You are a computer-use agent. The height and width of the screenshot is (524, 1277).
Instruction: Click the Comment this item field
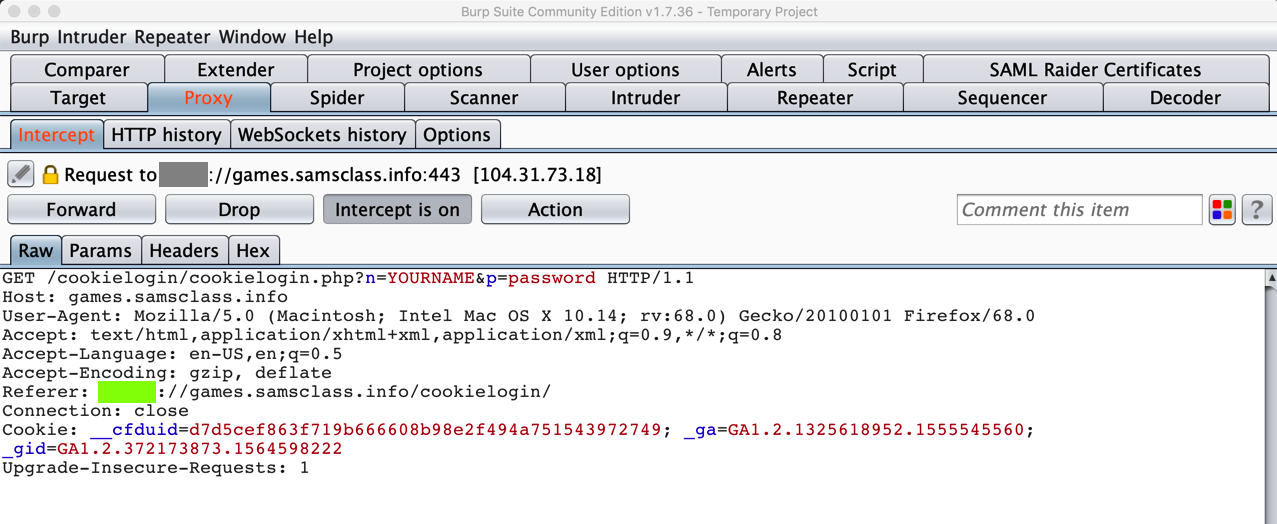click(1078, 210)
